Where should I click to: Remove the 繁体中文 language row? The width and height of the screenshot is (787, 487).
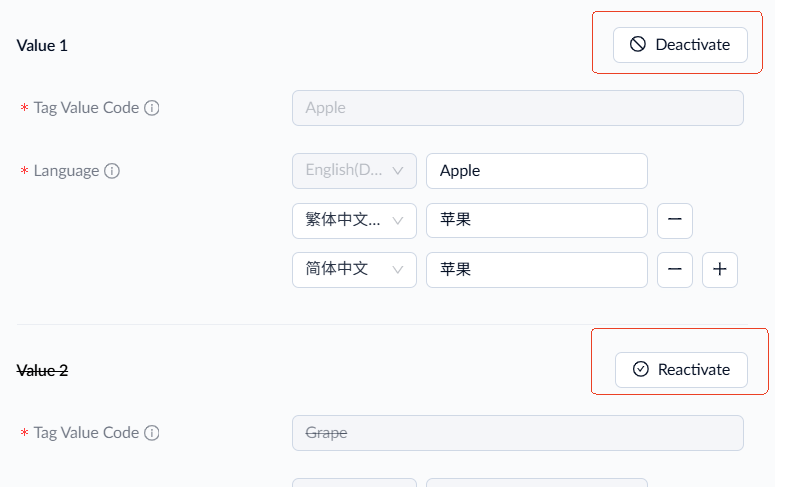tap(674, 220)
